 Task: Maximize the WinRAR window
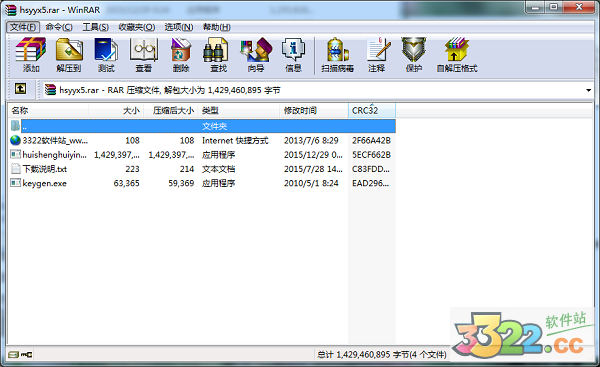(554, 7)
